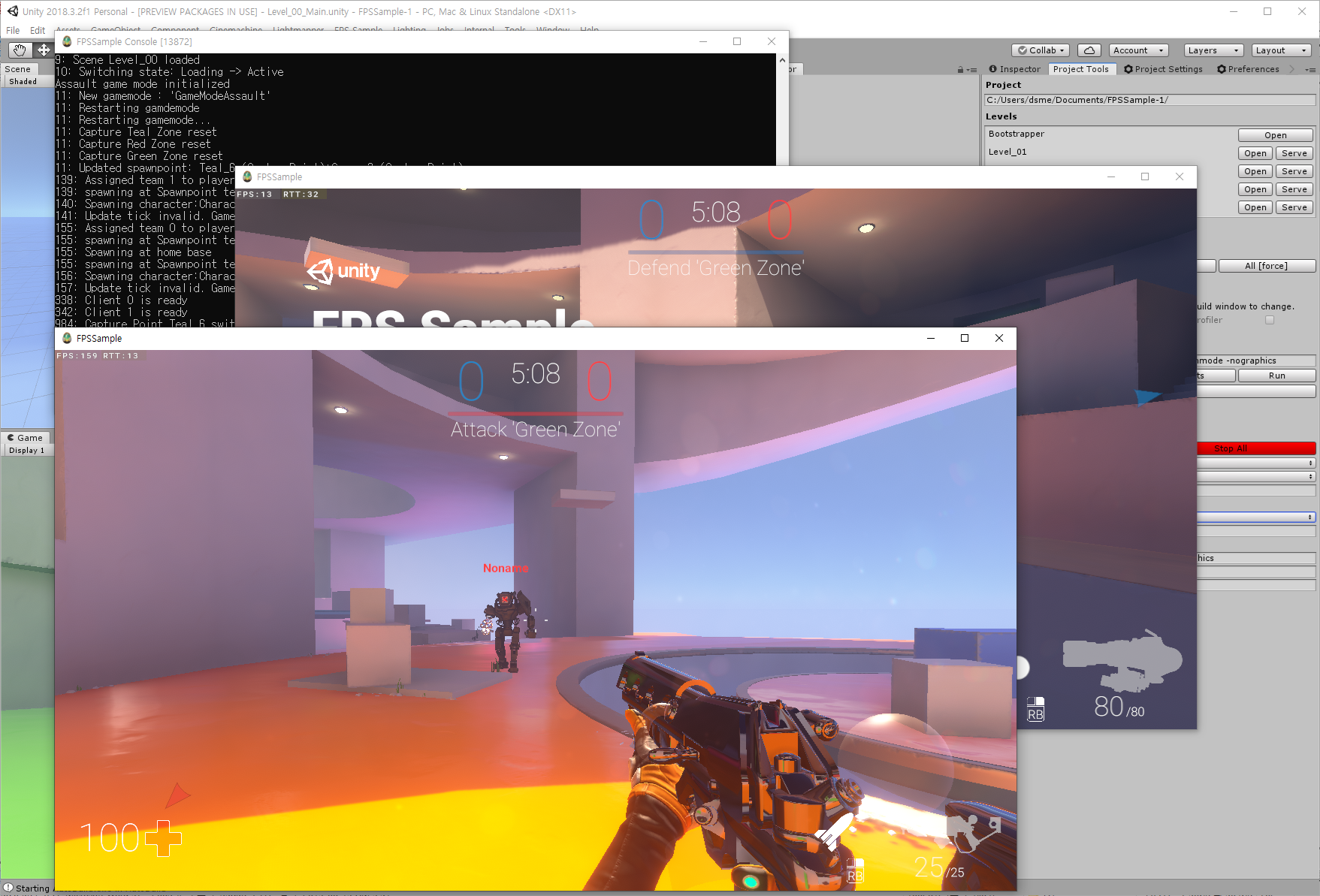
Task: Open the Account dropdown
Action: [1138, 50]
